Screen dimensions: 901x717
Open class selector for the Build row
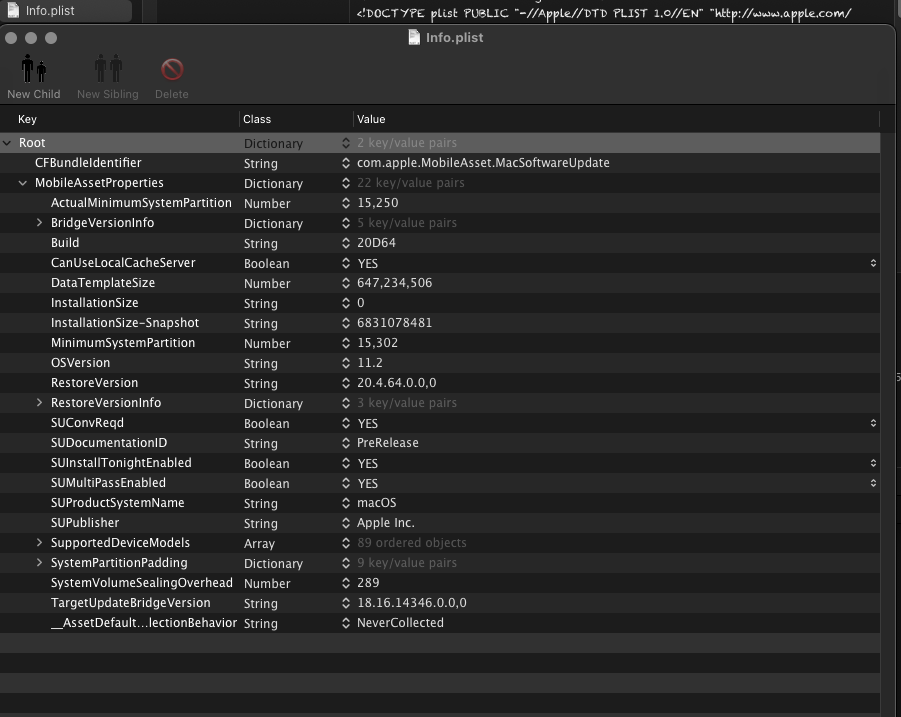click(x=345, y=242)
